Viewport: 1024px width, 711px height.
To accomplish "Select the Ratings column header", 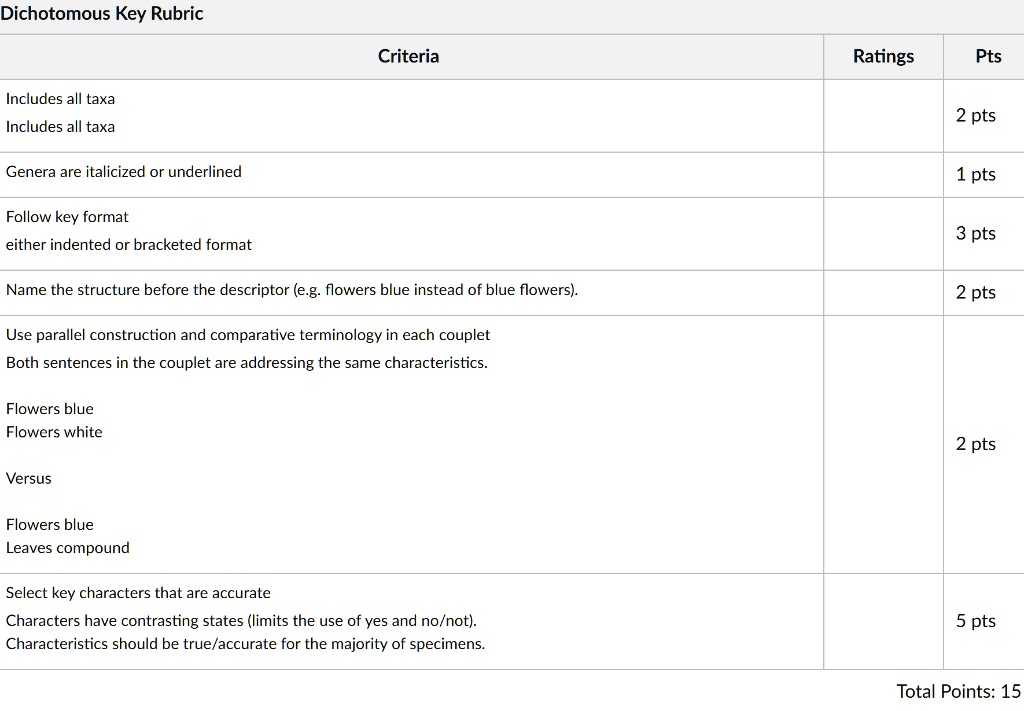I will (882, 56).
